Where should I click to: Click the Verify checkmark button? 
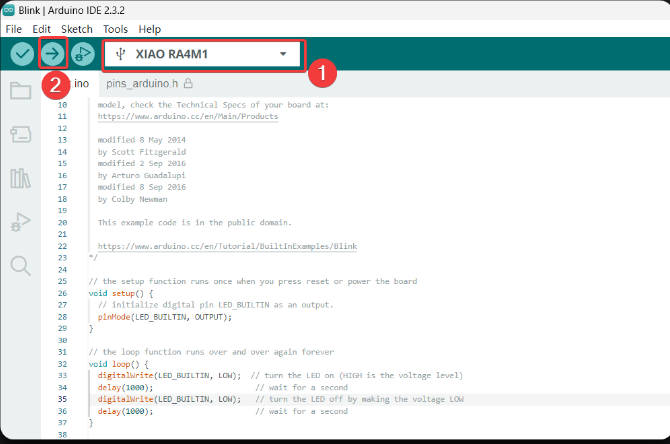tap(22, 54)
